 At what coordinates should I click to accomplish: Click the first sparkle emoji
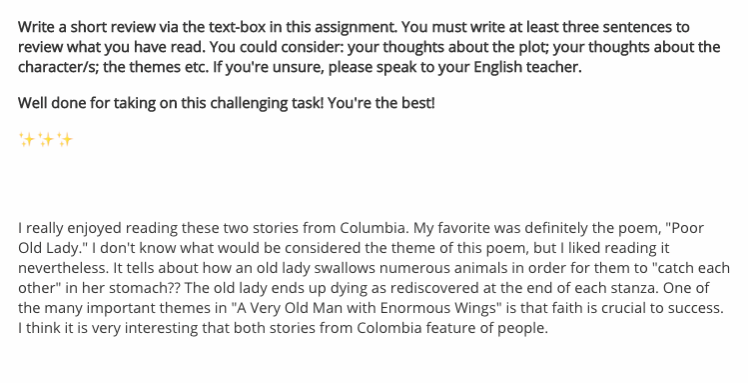point(27,139)
